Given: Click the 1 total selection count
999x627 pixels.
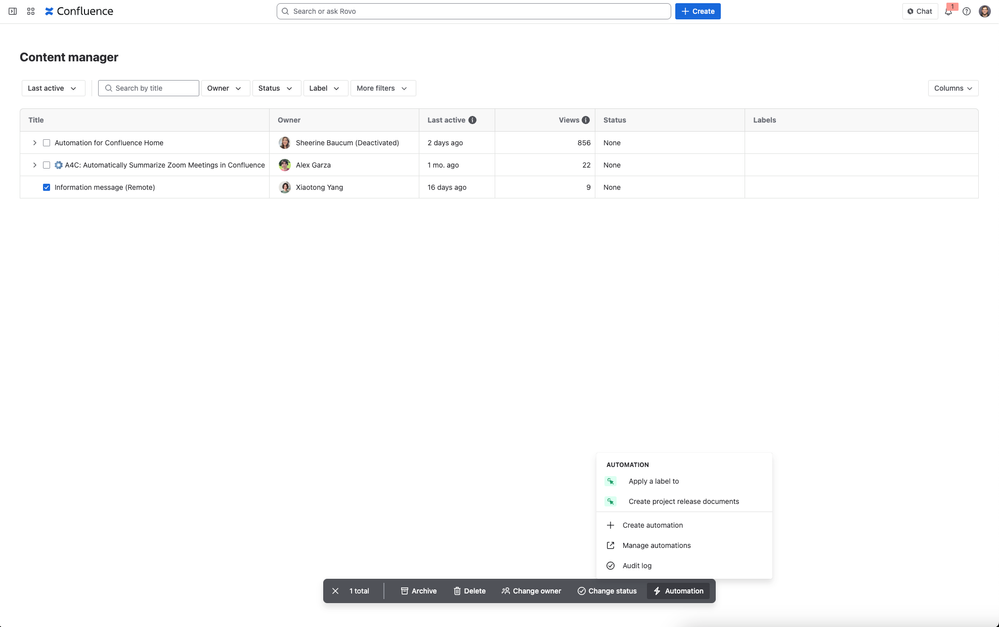Looking at the screenshot, I should pyautogui.click(x=359, y=591).
